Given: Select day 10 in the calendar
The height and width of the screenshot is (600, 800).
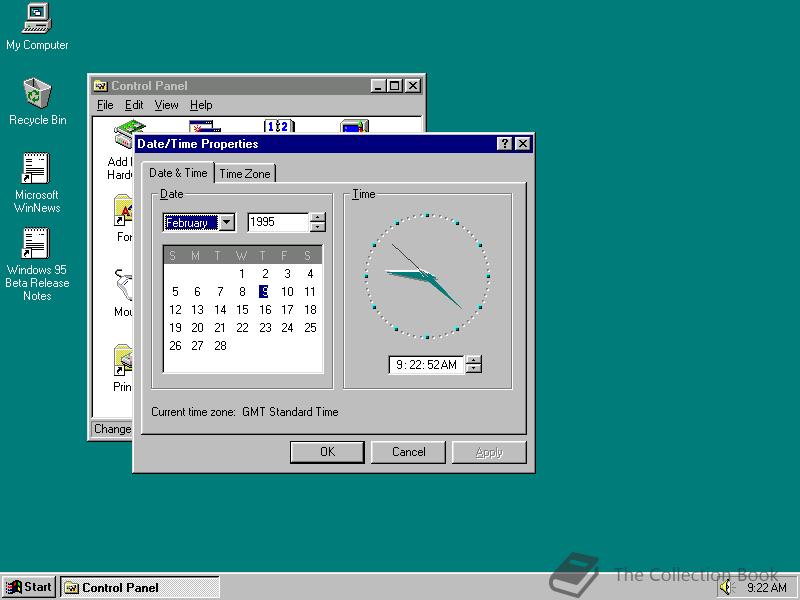Looking at the screenshot, I should click(287, 291).
